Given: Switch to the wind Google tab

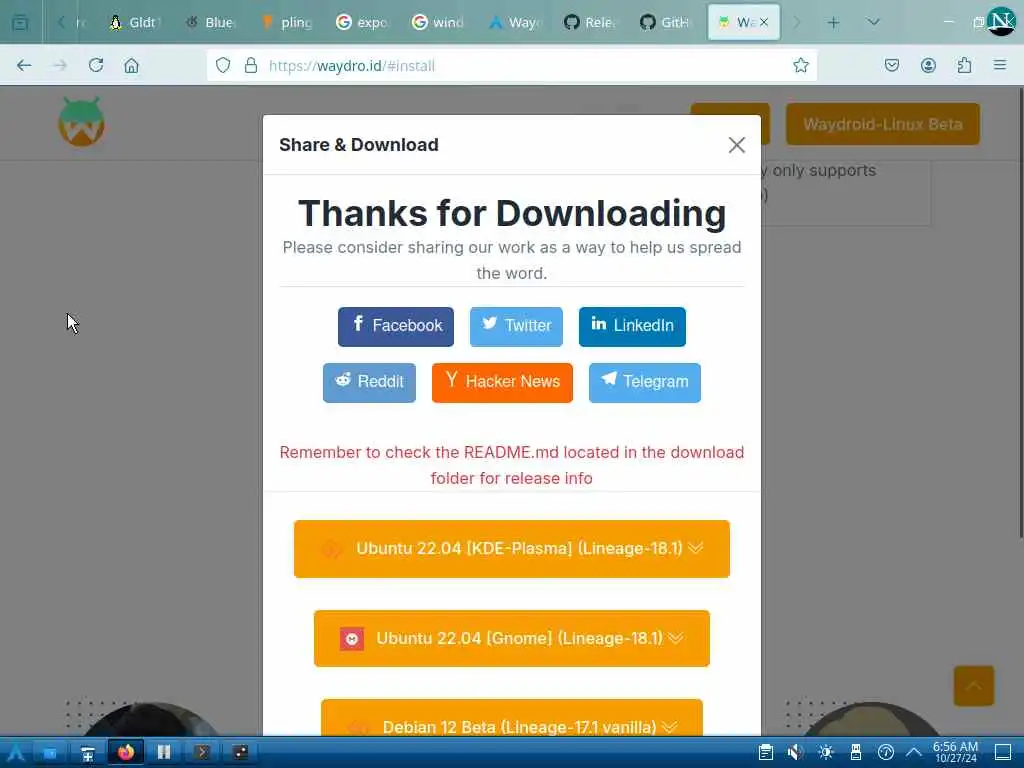Looking at the screenshot, I should 437,23.
